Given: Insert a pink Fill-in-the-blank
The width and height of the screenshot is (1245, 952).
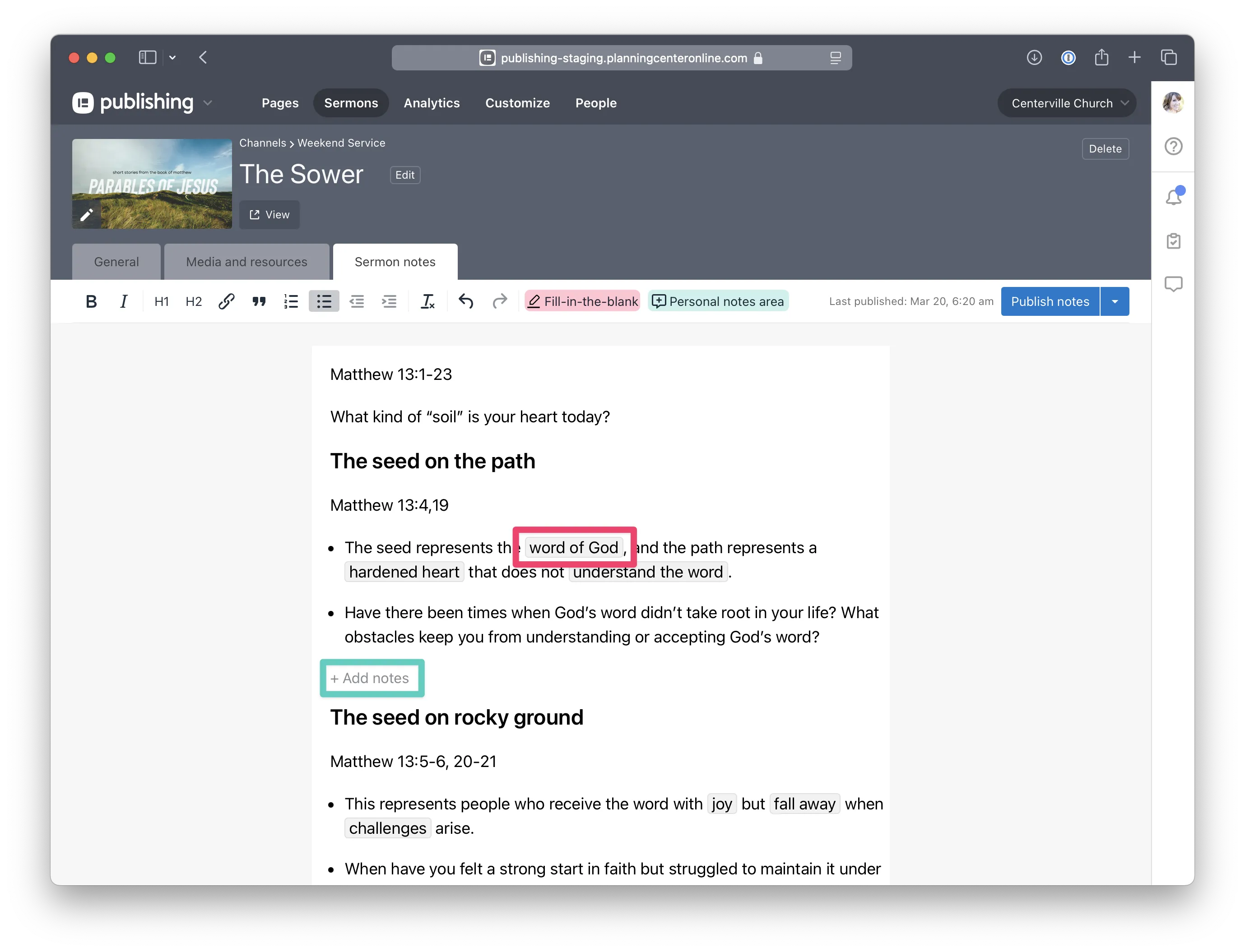Looking at the screenshot, I should pyautogui.click(x=582, y=301).
